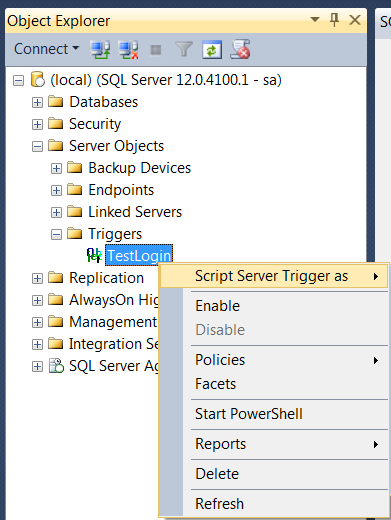
Task: Expand the SQL Server Agent node
Action: 37,366
